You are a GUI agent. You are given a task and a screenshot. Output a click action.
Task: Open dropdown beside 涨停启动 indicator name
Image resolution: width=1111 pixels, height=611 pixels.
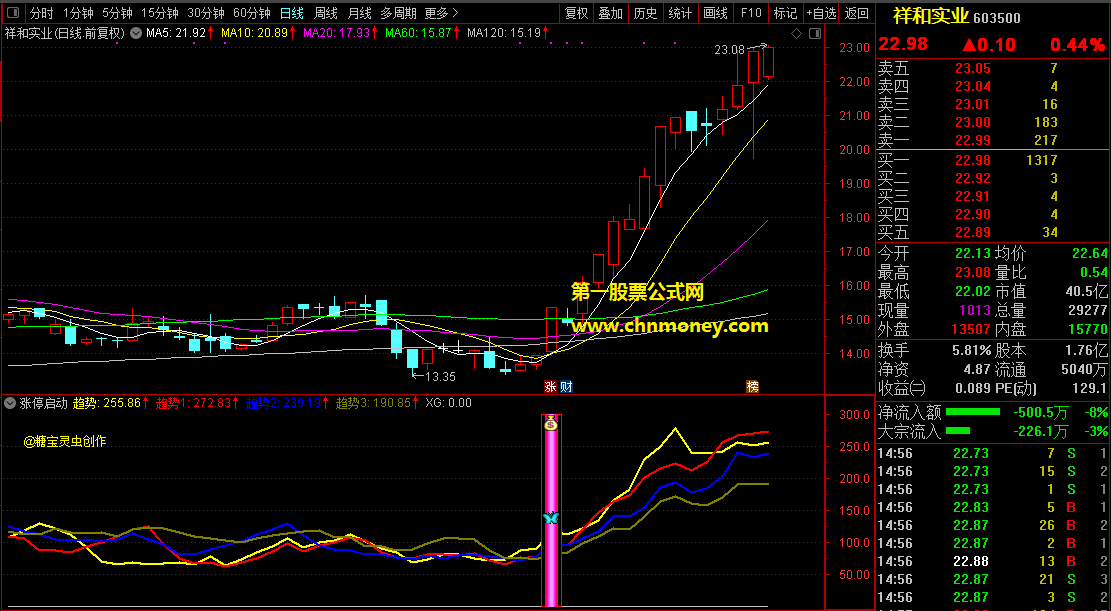pyautogui.click(x=10, y=403)
